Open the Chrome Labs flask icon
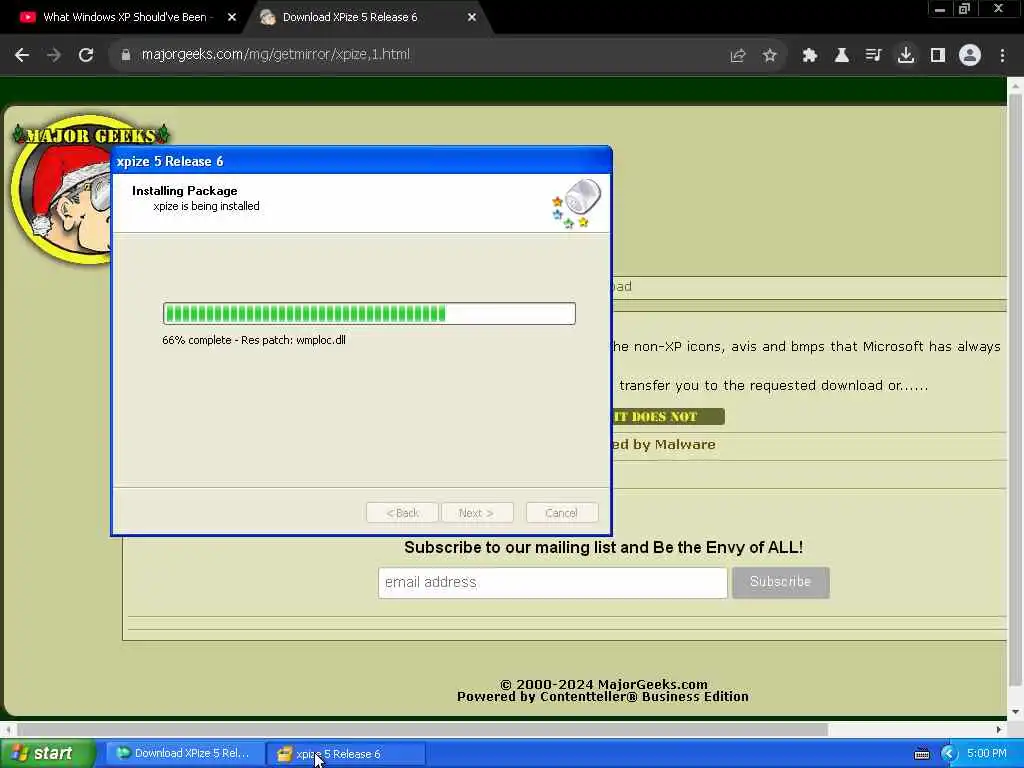1024x768 pixels. (x=841, y=56)
